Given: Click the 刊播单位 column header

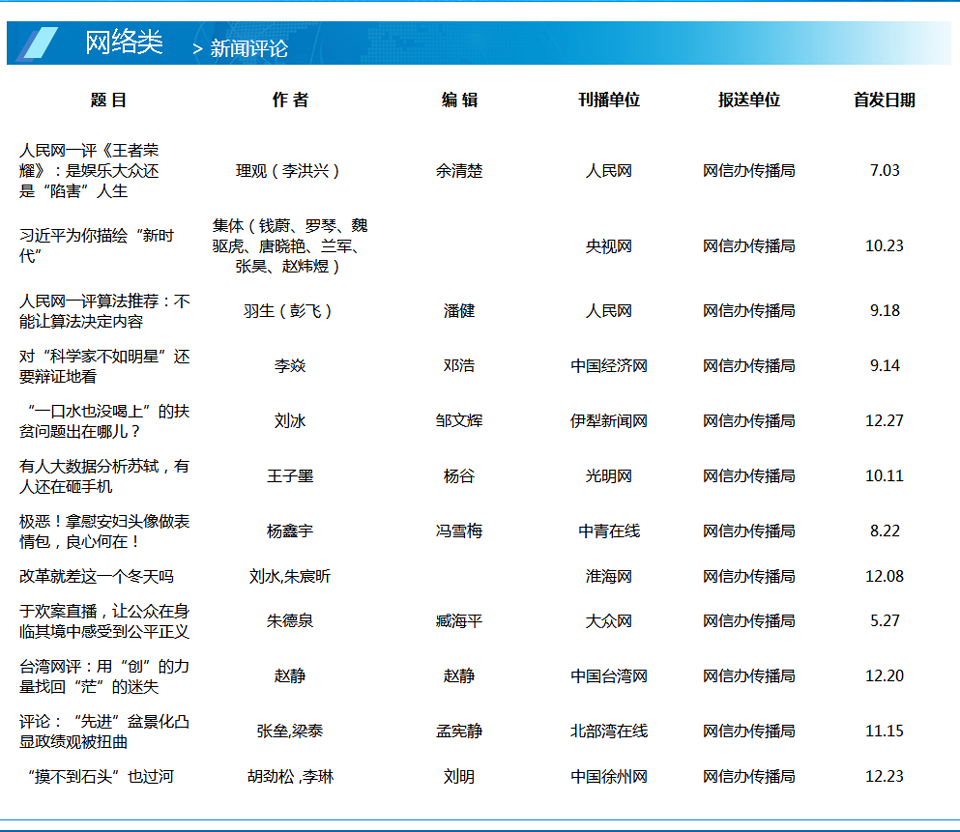Looking at the screenshot, I should [x=608, y=100].
